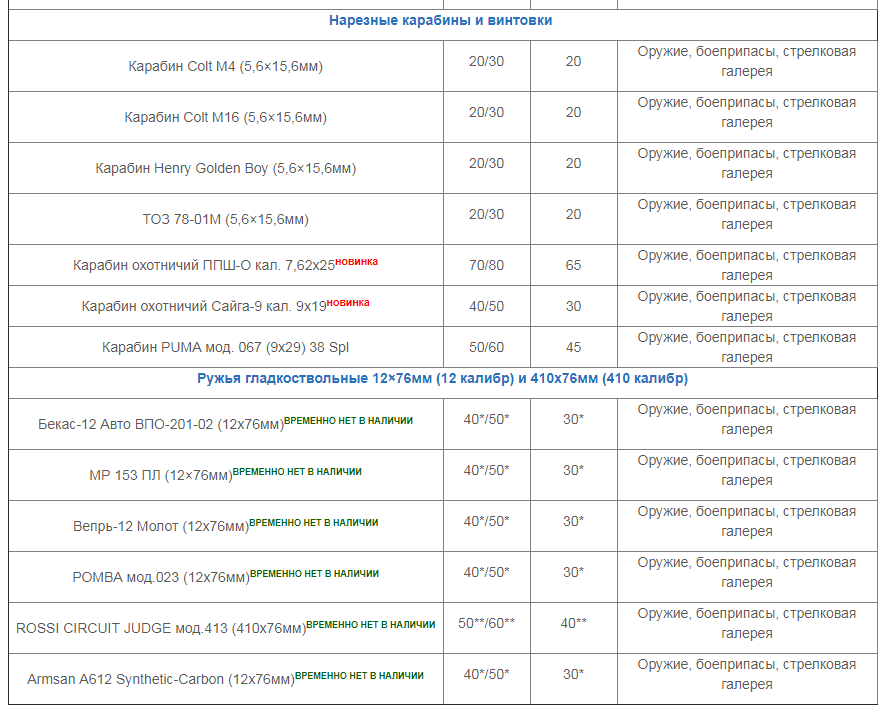881x707 pixels.
Task: Click value '20' in the Henry Golden Boy row
Action: 573,164
